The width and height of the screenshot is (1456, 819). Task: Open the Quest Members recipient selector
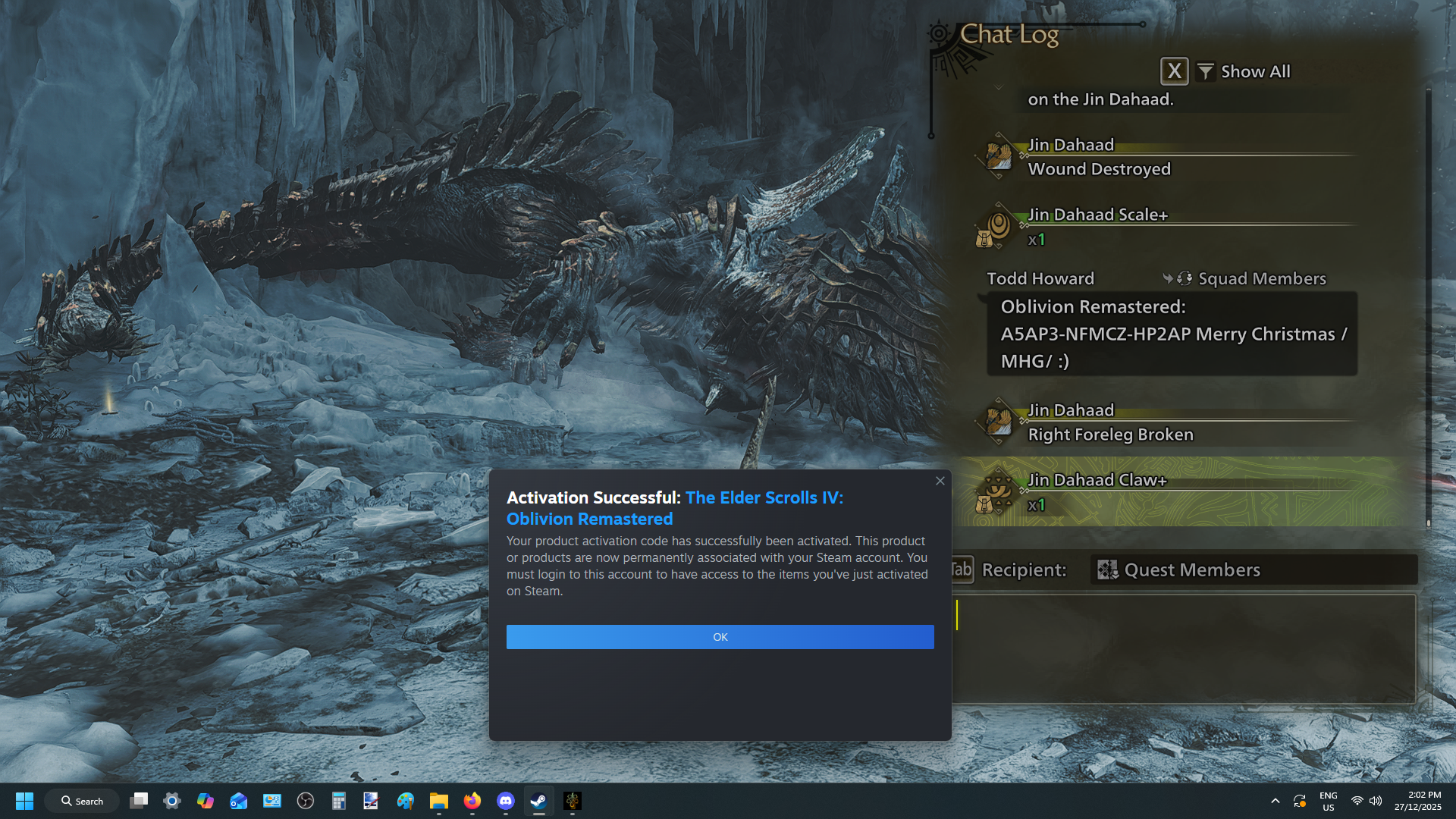click(x=1253, y=570)
